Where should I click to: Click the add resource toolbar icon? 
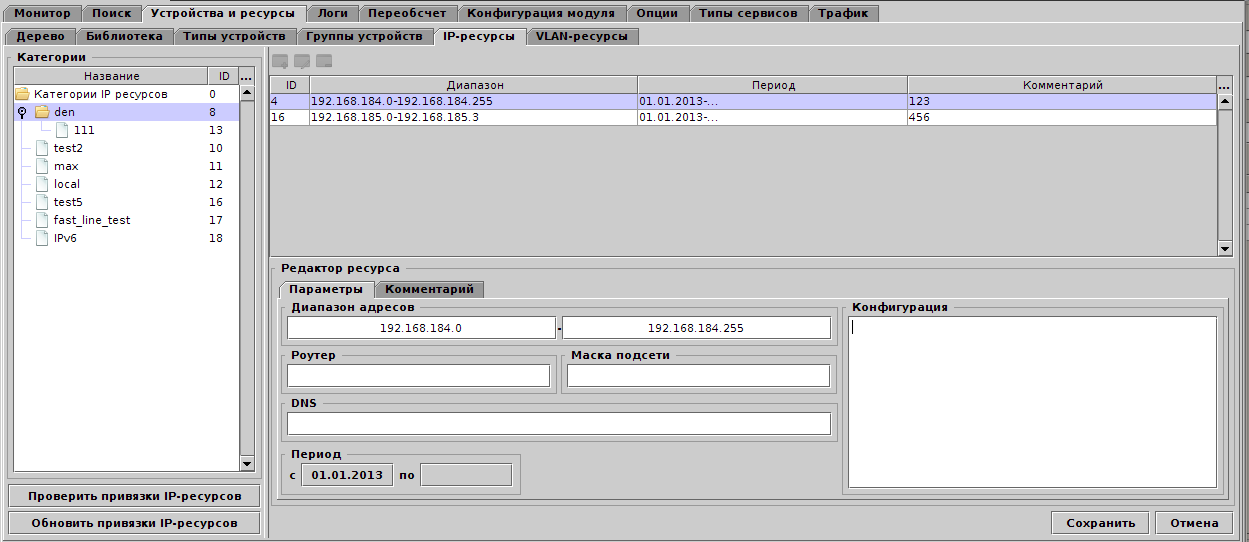pos(280,61)
